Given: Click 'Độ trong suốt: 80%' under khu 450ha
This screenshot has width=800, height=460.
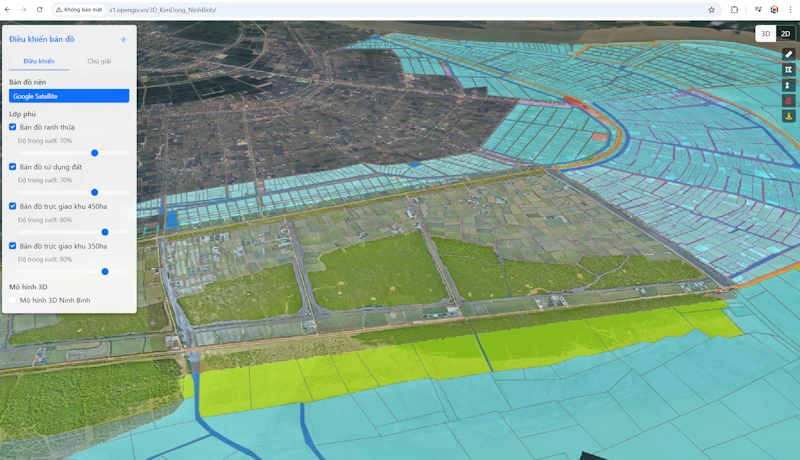Looking at the screenshot, I should coord(45,220).
